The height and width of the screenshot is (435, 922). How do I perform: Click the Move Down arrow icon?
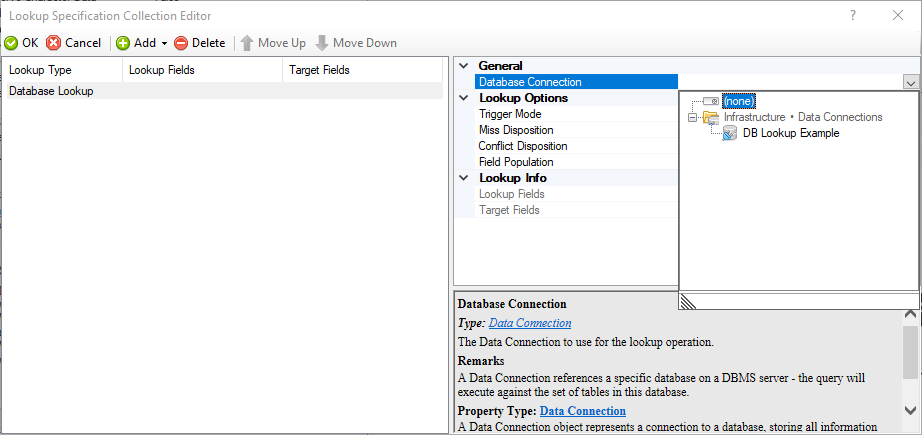tap(322, 43)
